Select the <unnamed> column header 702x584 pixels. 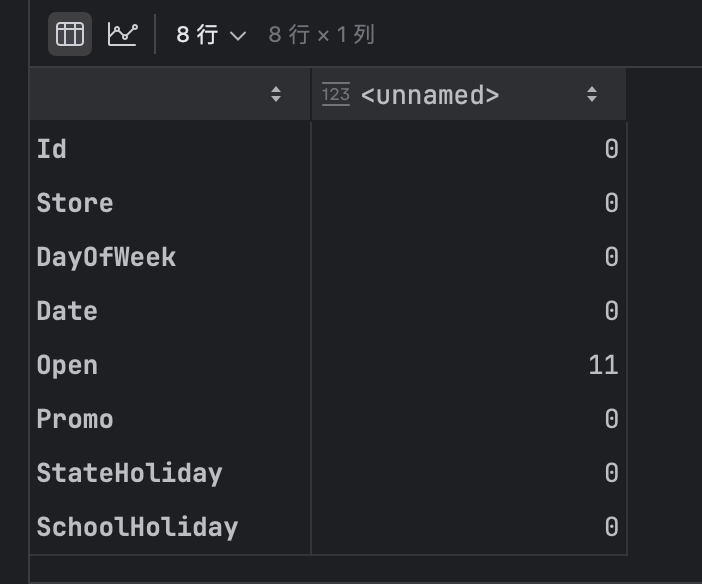coord(430,95)
